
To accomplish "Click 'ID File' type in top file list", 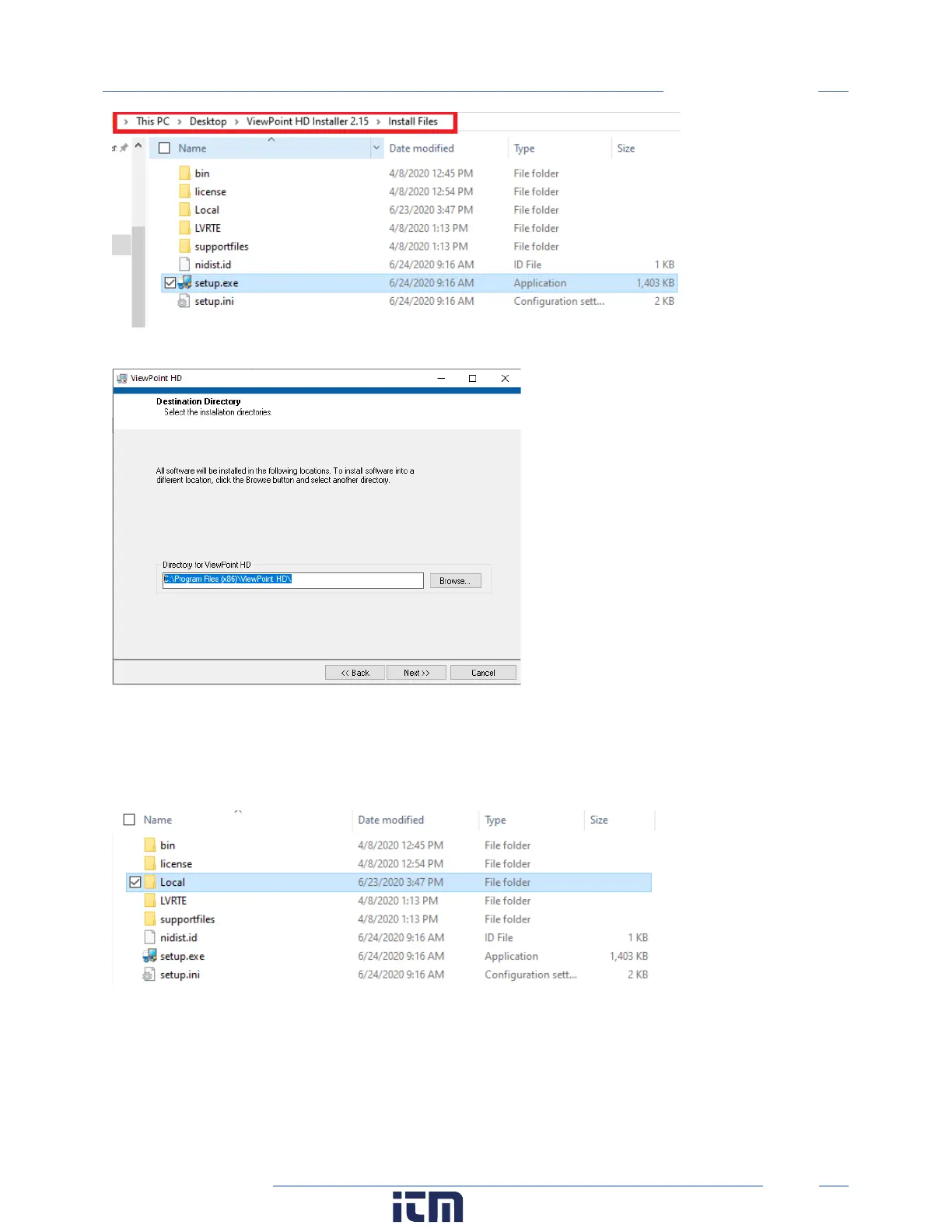I will (x=527, y=264).
